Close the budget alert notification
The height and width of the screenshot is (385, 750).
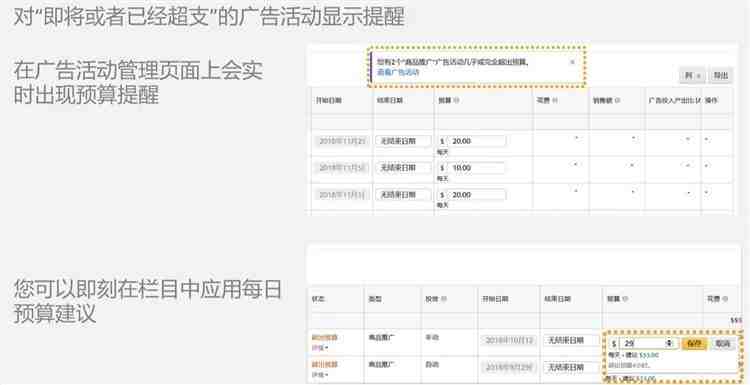click(573, 62)
